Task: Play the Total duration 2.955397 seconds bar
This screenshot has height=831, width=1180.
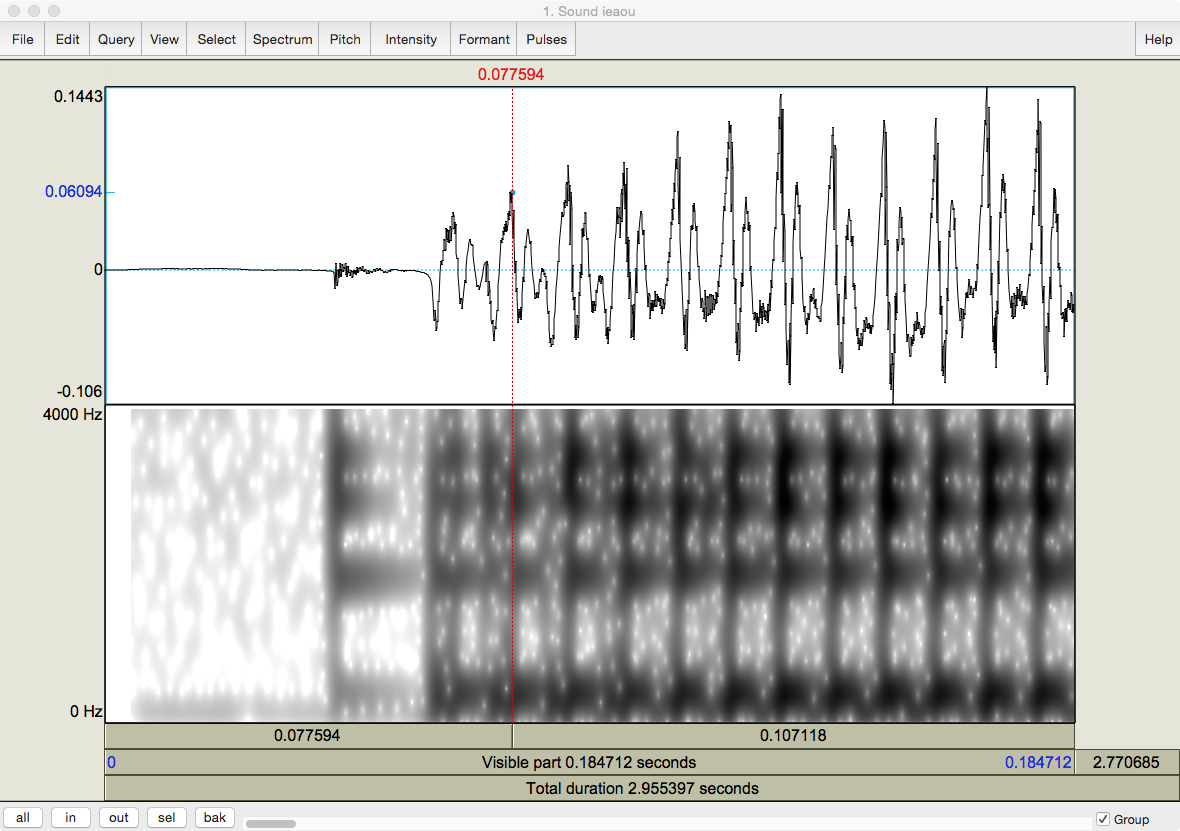Action: 642,788
